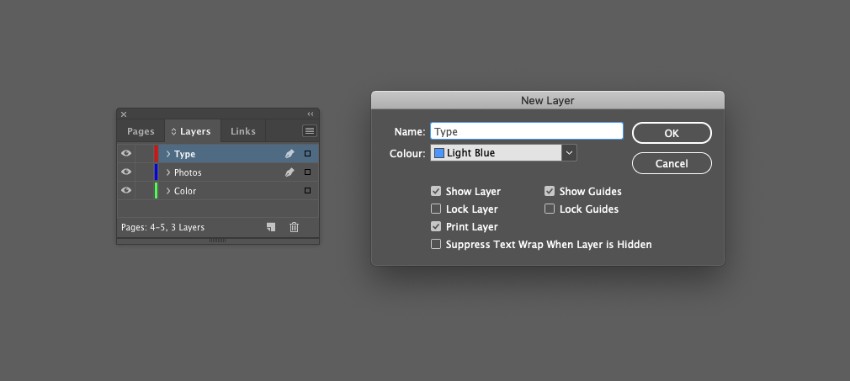Select the Type layer name
Viewport: 850px width, 381px height.
[184, 154]
